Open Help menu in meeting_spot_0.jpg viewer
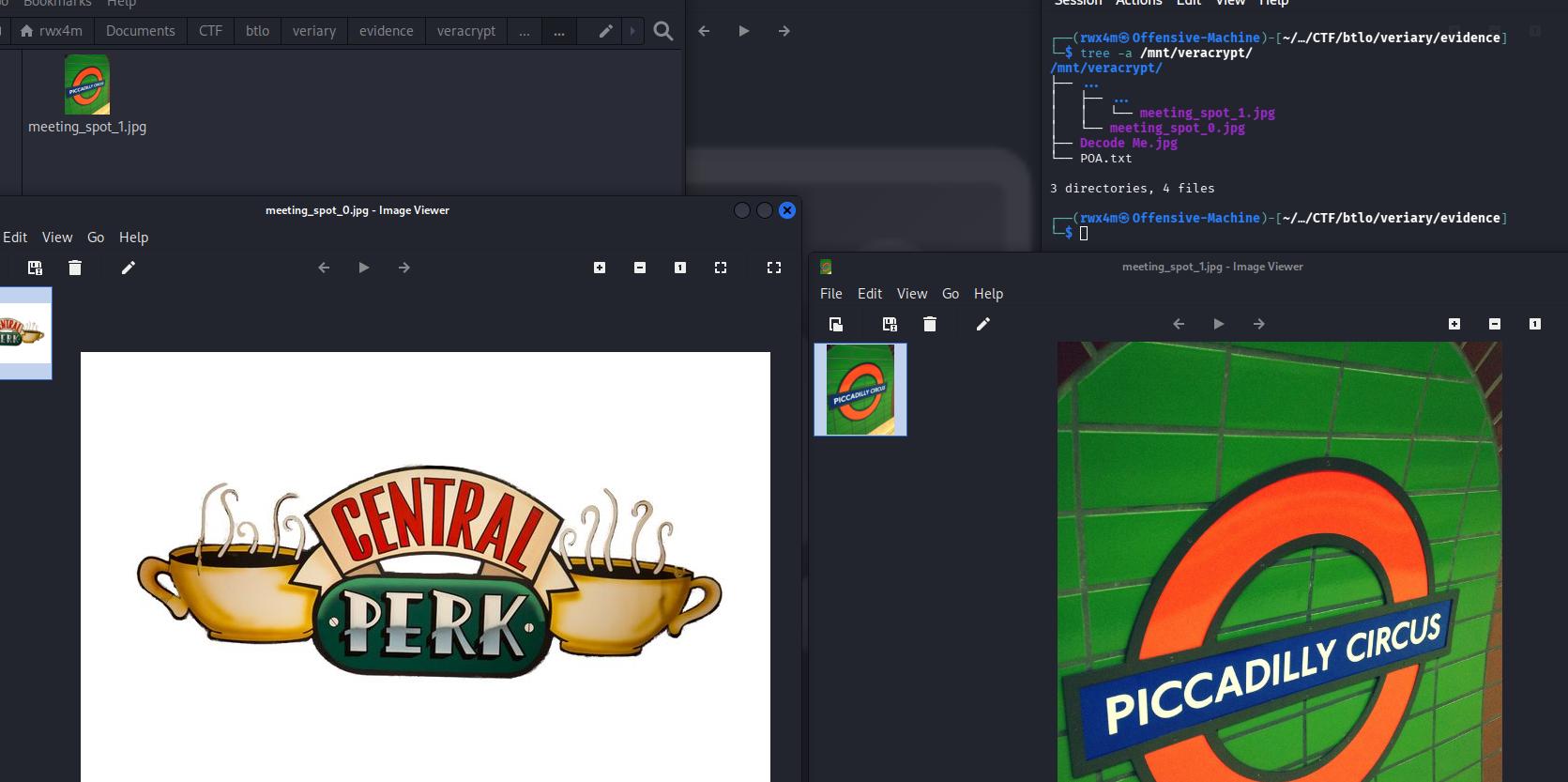Screen dimensions: 1568x782 (133, 238)
